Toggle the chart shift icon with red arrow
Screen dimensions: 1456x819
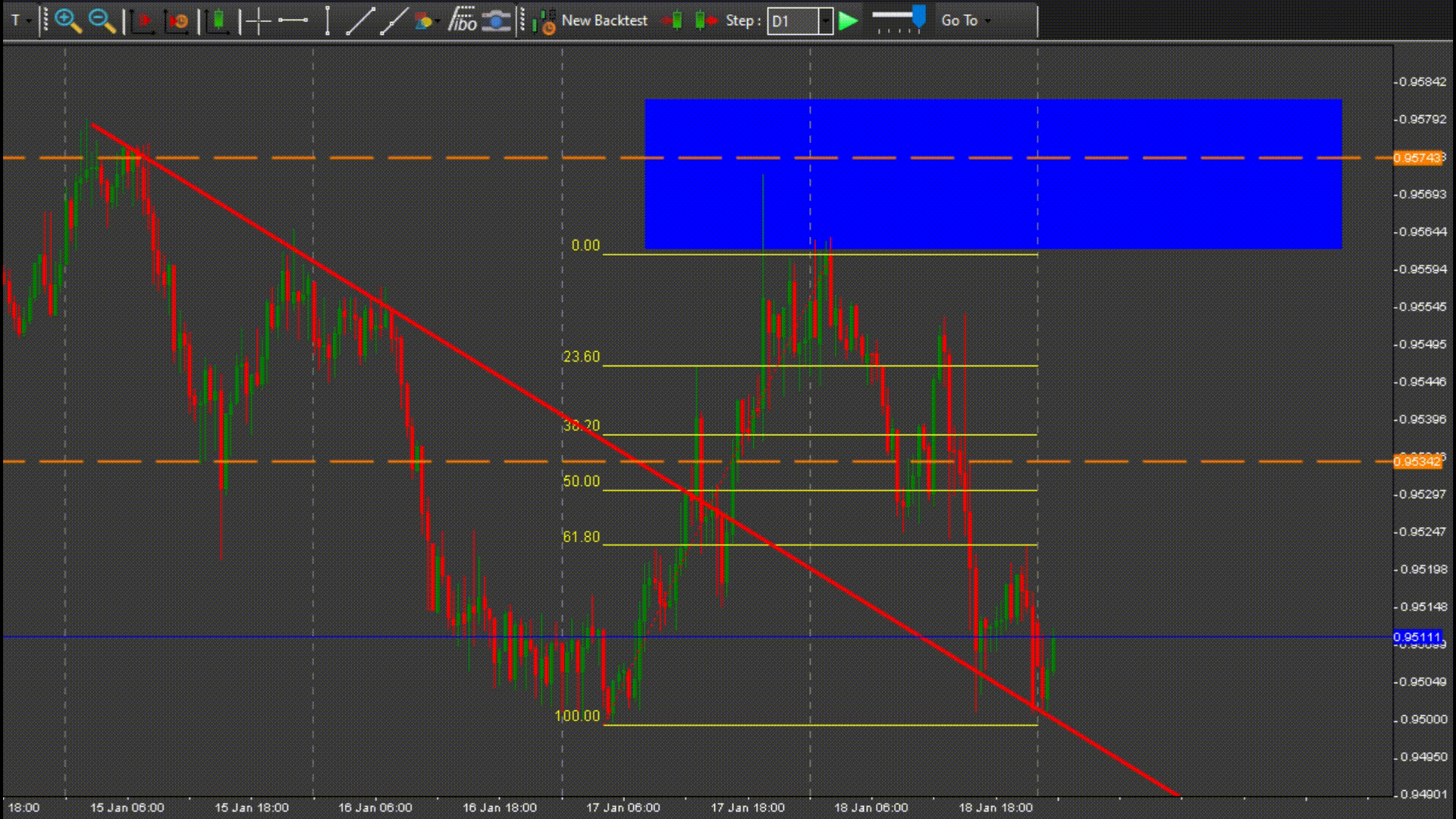coord(143,20)
